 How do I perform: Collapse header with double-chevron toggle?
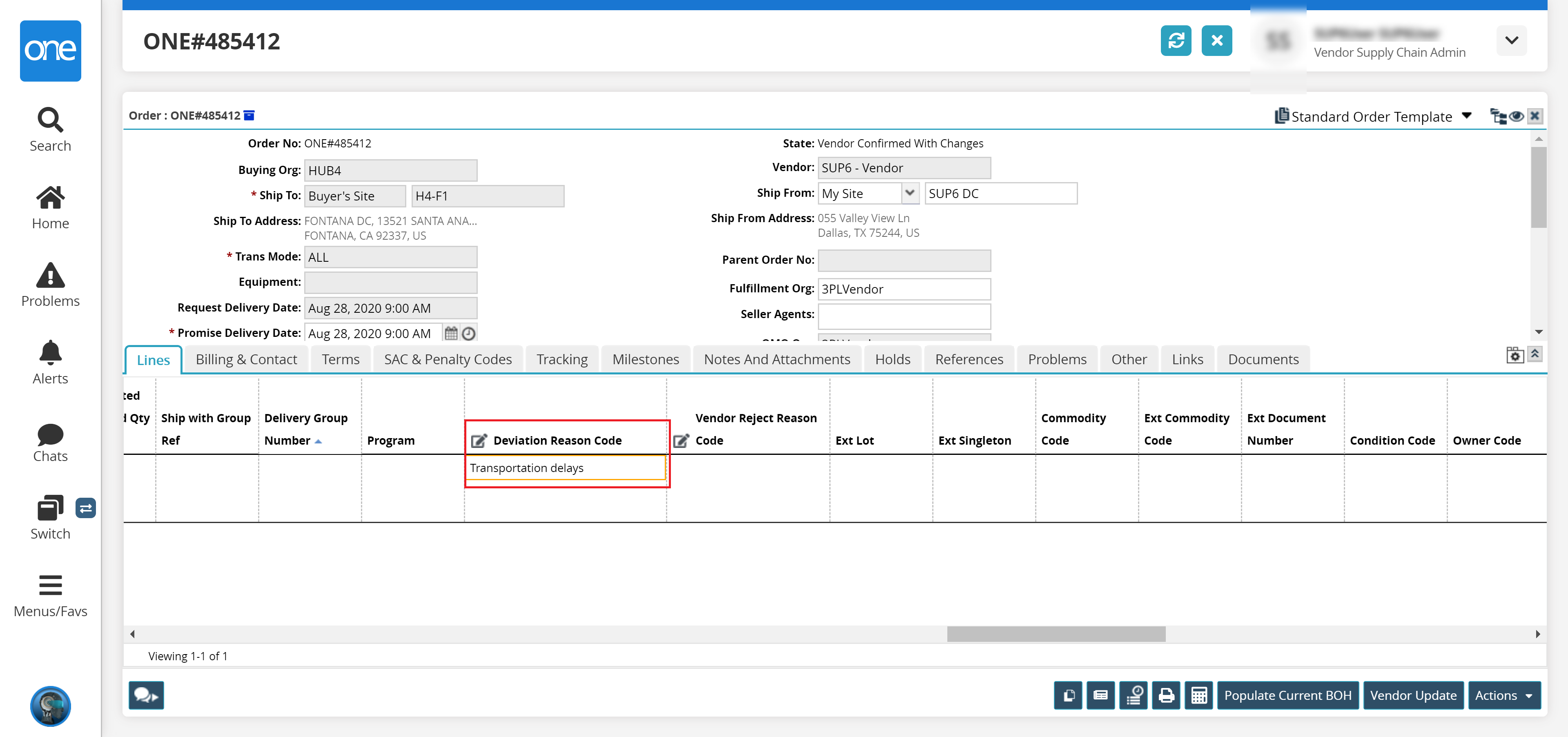pyautogui.click(x=1535, y=354)
